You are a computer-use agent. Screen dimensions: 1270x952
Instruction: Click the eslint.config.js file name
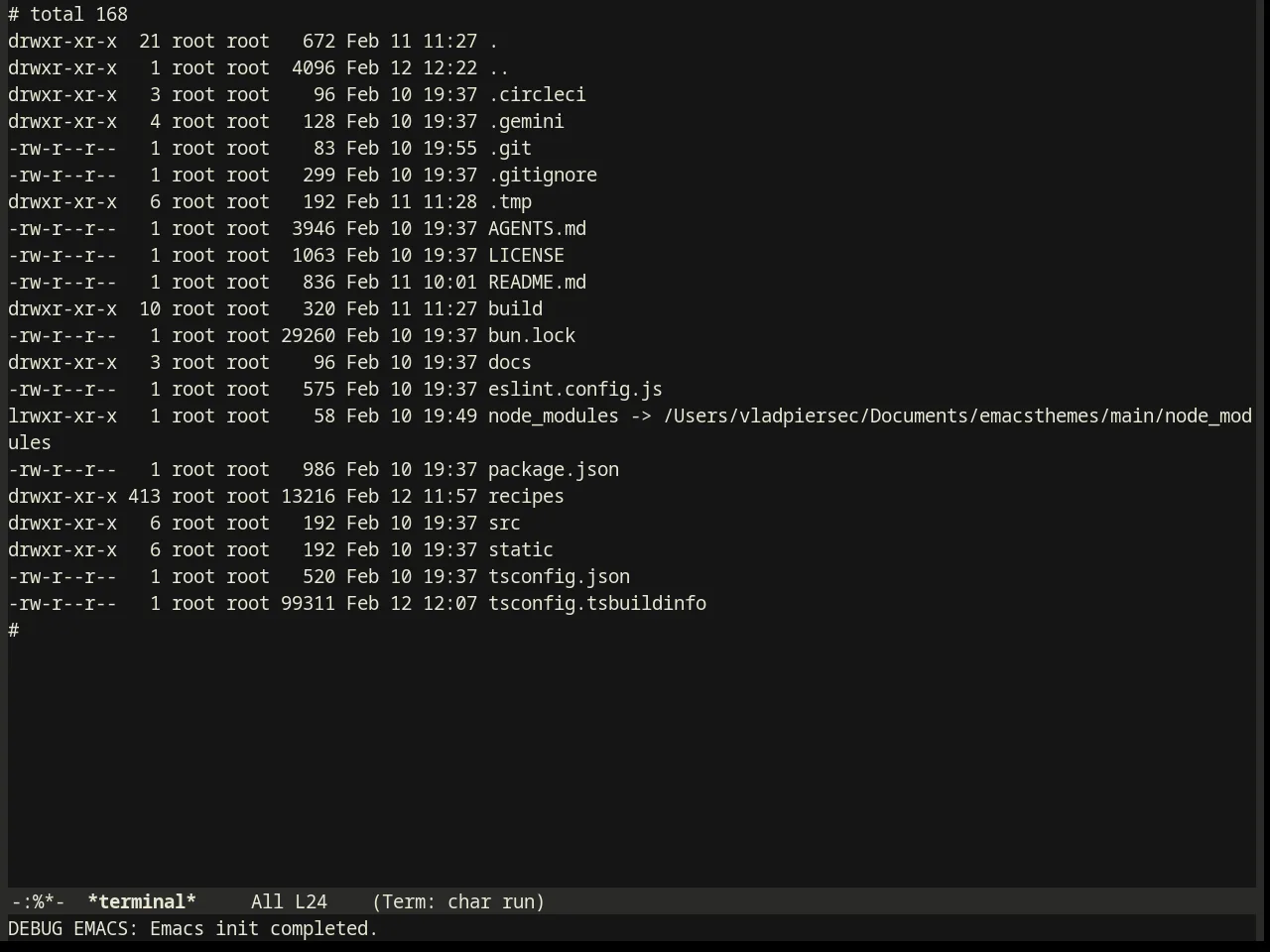[x=575, y=389]
